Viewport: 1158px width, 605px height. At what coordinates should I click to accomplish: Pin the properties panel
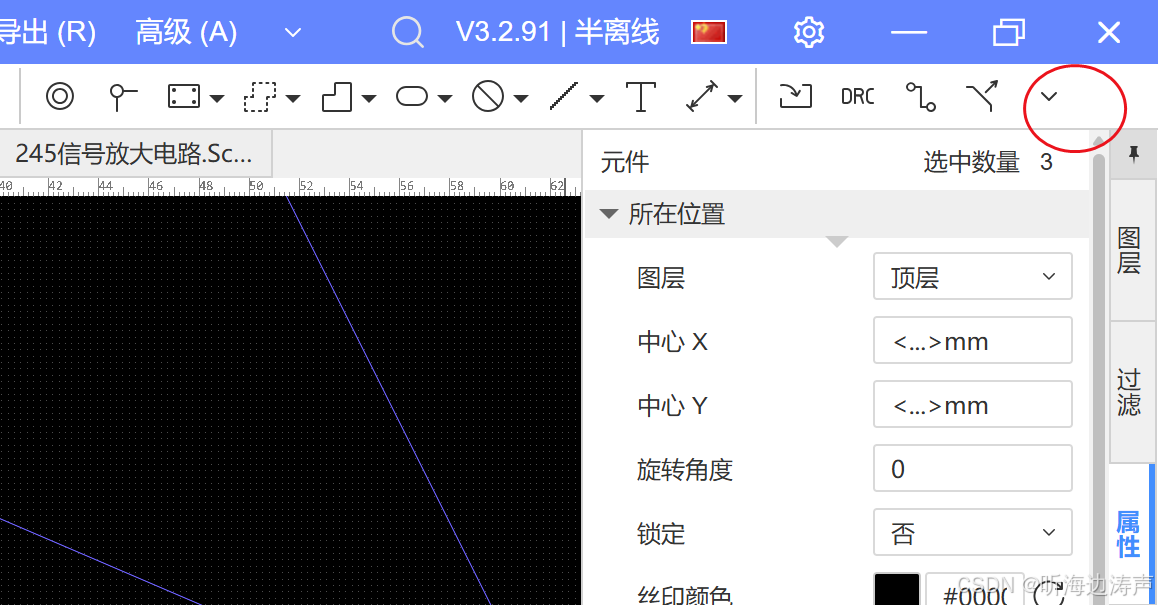pyautogui.click(x=1134, y=154)
